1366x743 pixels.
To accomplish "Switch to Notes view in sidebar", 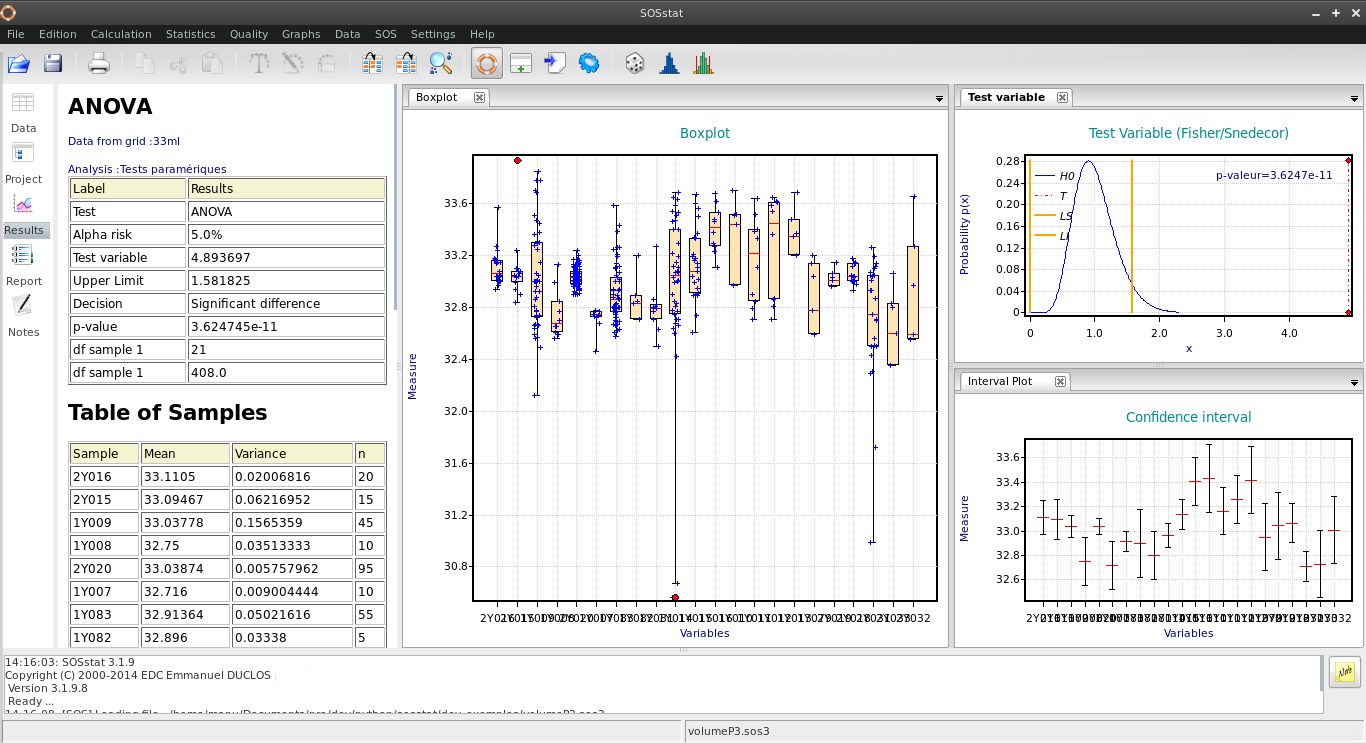I will 23,316.
